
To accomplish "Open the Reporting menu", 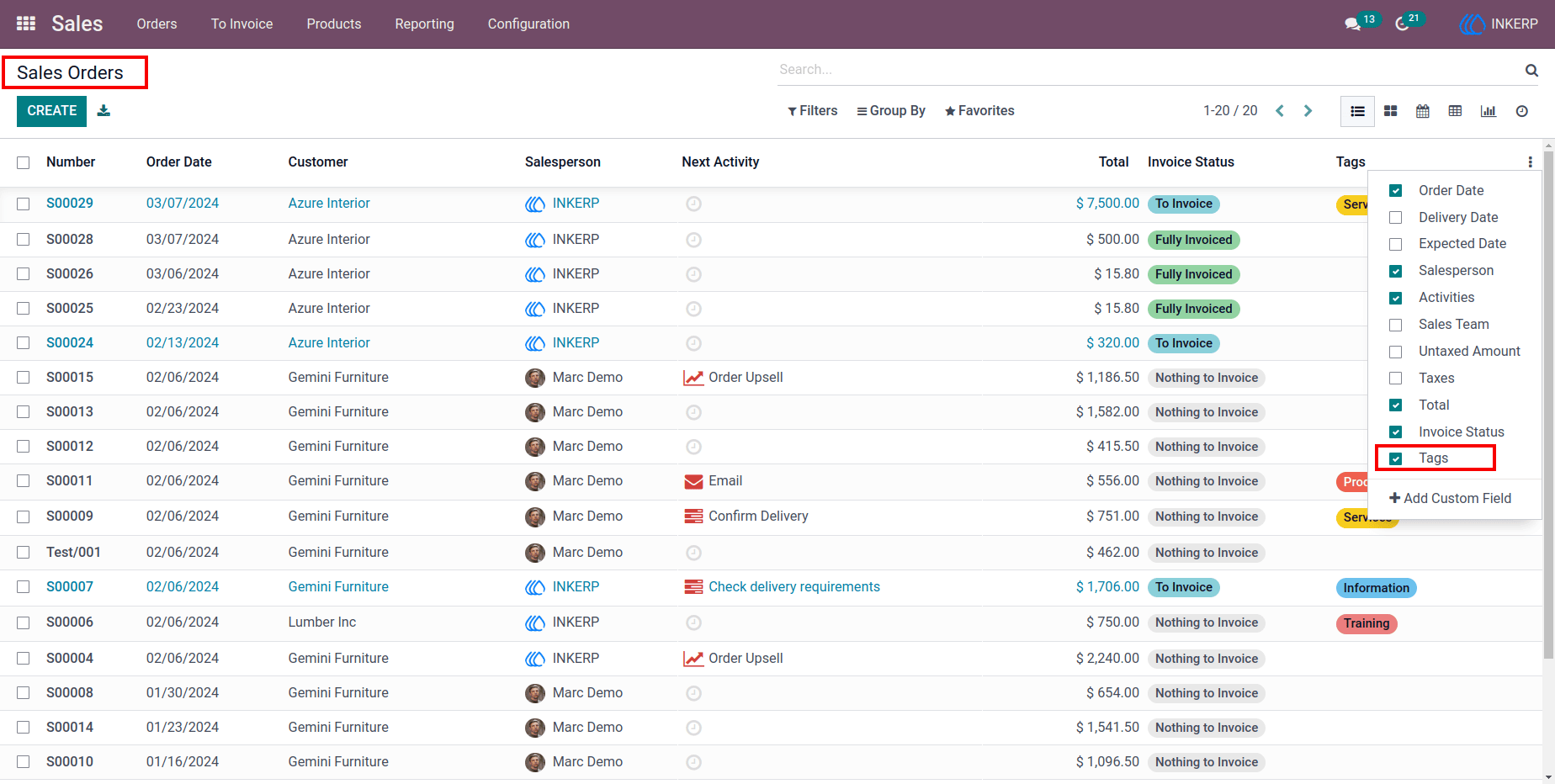I will pos(424,24).
